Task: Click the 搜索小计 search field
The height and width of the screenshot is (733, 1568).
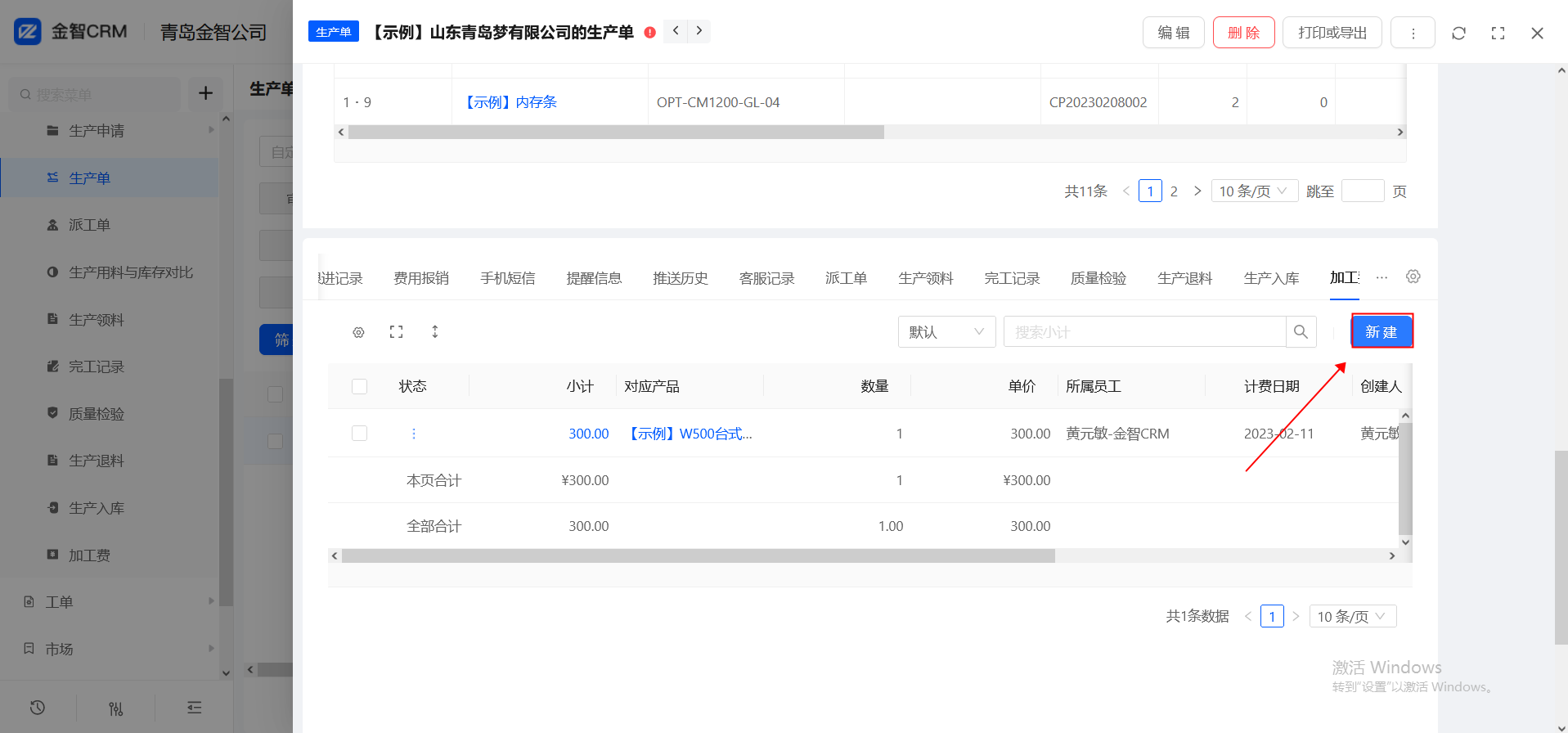Action: [1144, 331]
